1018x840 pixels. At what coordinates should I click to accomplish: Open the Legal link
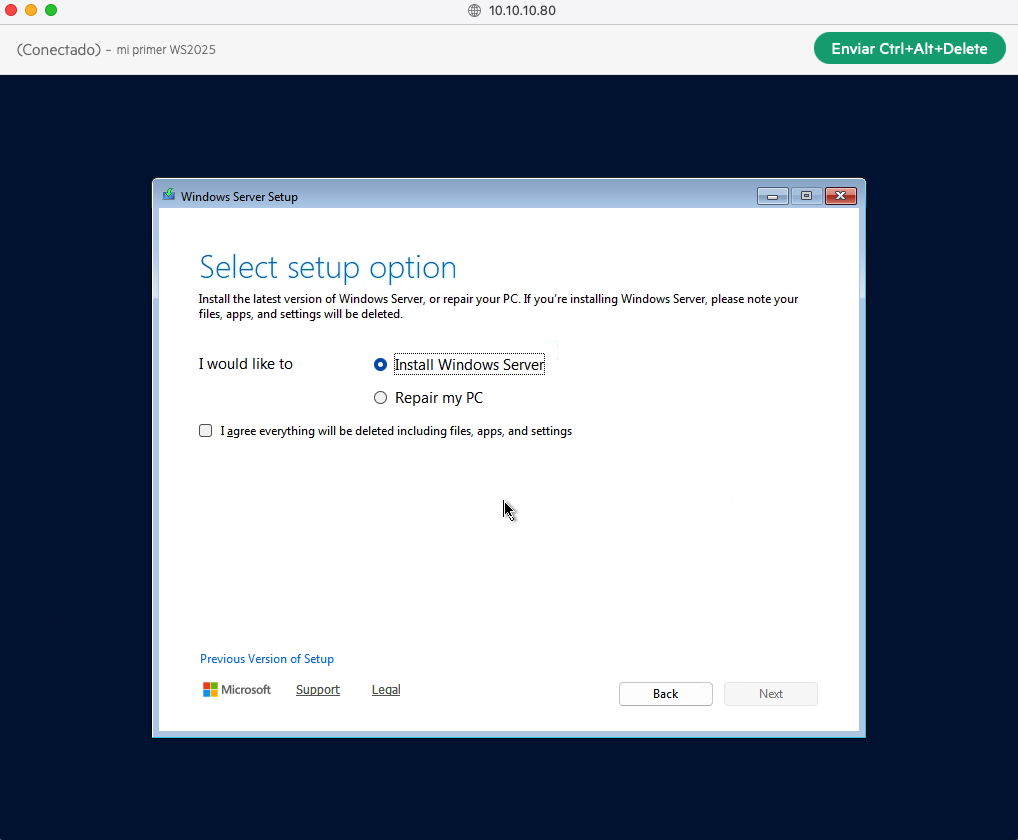tap(386, 689)
